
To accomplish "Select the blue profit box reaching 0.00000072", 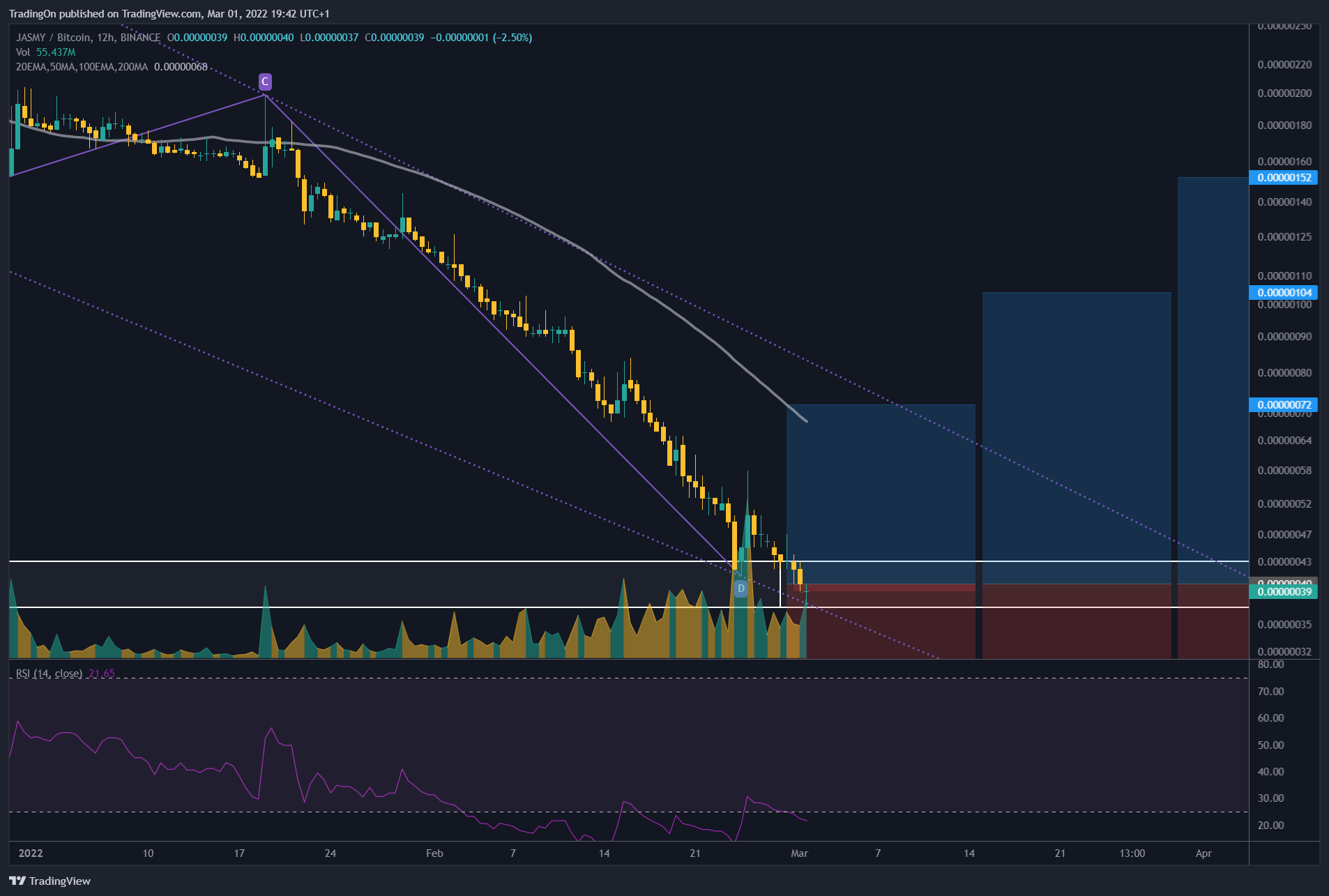I will (881, 494).
